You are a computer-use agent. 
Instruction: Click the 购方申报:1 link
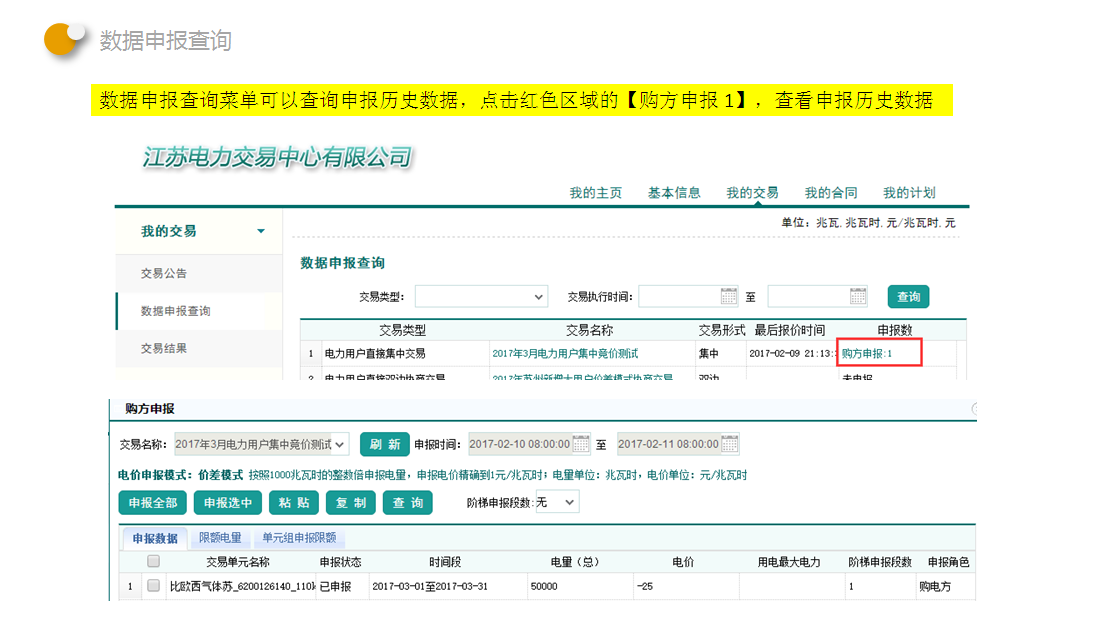[867, 353]
